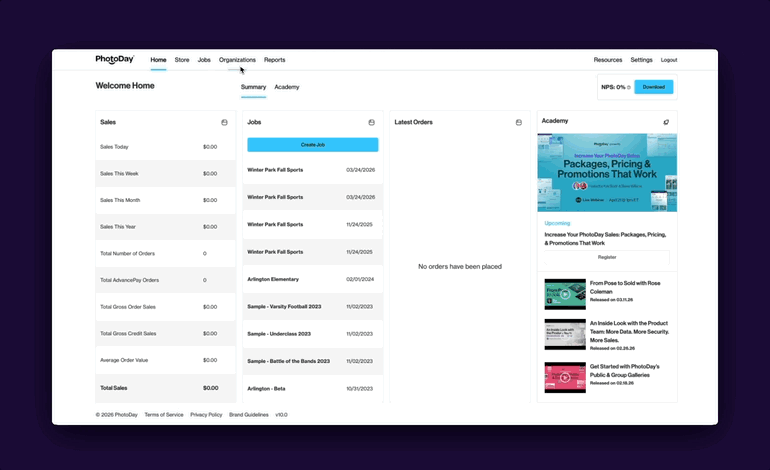Select the Total AdvancePay Orders row
The width and height of the screenshot is (770, 470).
coord(165,280)
